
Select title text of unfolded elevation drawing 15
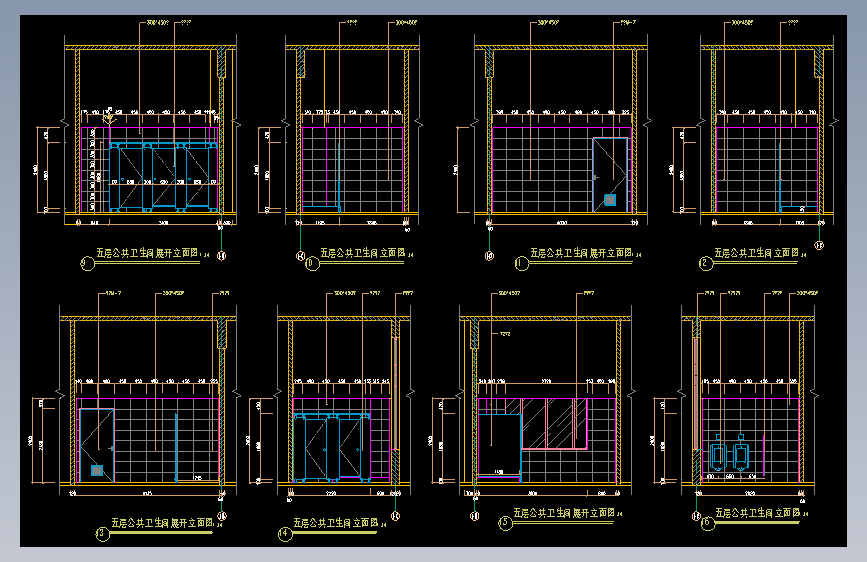coord(563,513)
